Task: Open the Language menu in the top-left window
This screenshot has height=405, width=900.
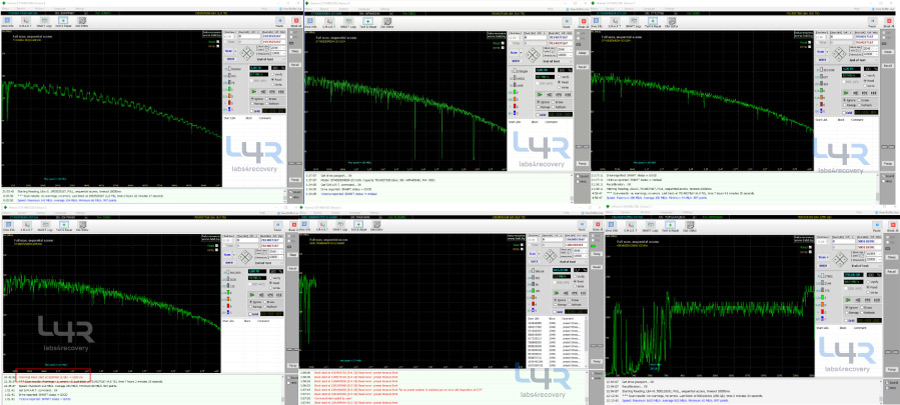Action: (60, 9)
